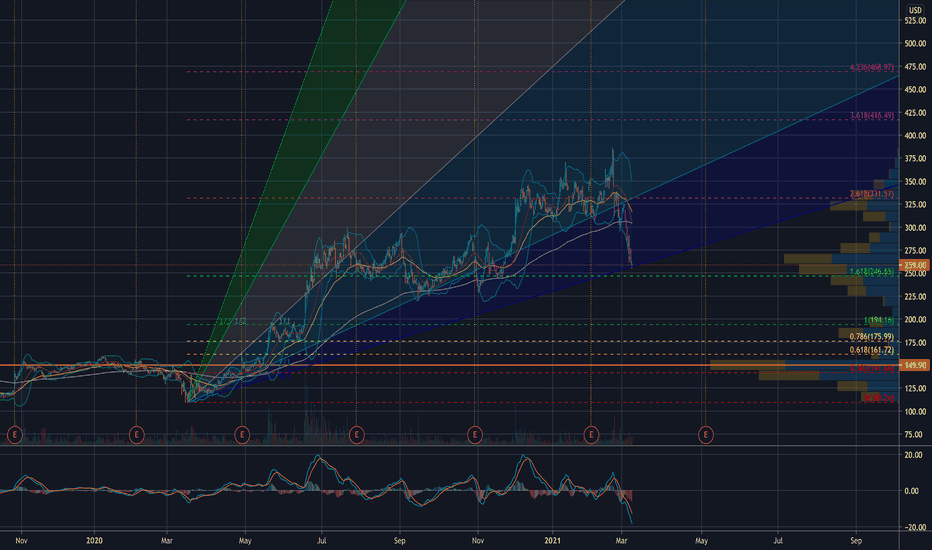Open the earnings marker between 2020 and Mar 2020

137,435
